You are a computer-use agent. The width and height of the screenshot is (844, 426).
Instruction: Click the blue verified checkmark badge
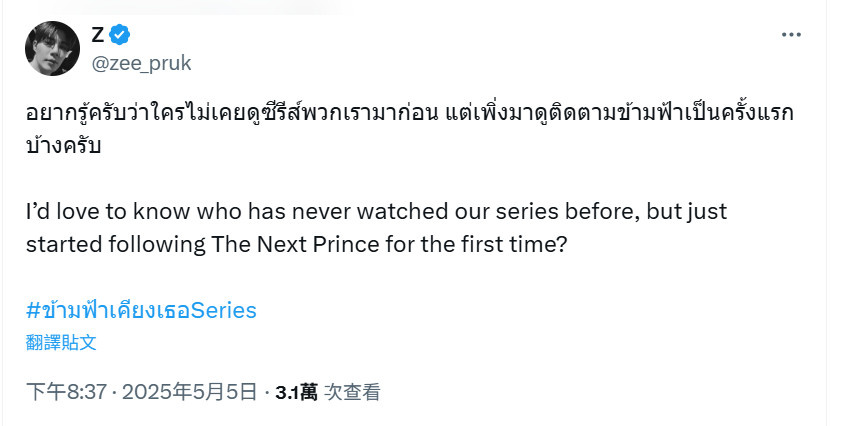click(119, 35)
